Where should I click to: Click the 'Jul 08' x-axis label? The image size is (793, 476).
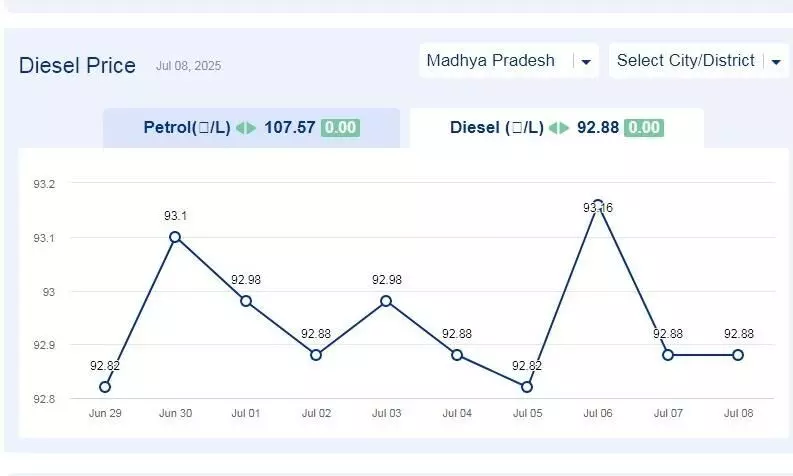click(738, 413)
